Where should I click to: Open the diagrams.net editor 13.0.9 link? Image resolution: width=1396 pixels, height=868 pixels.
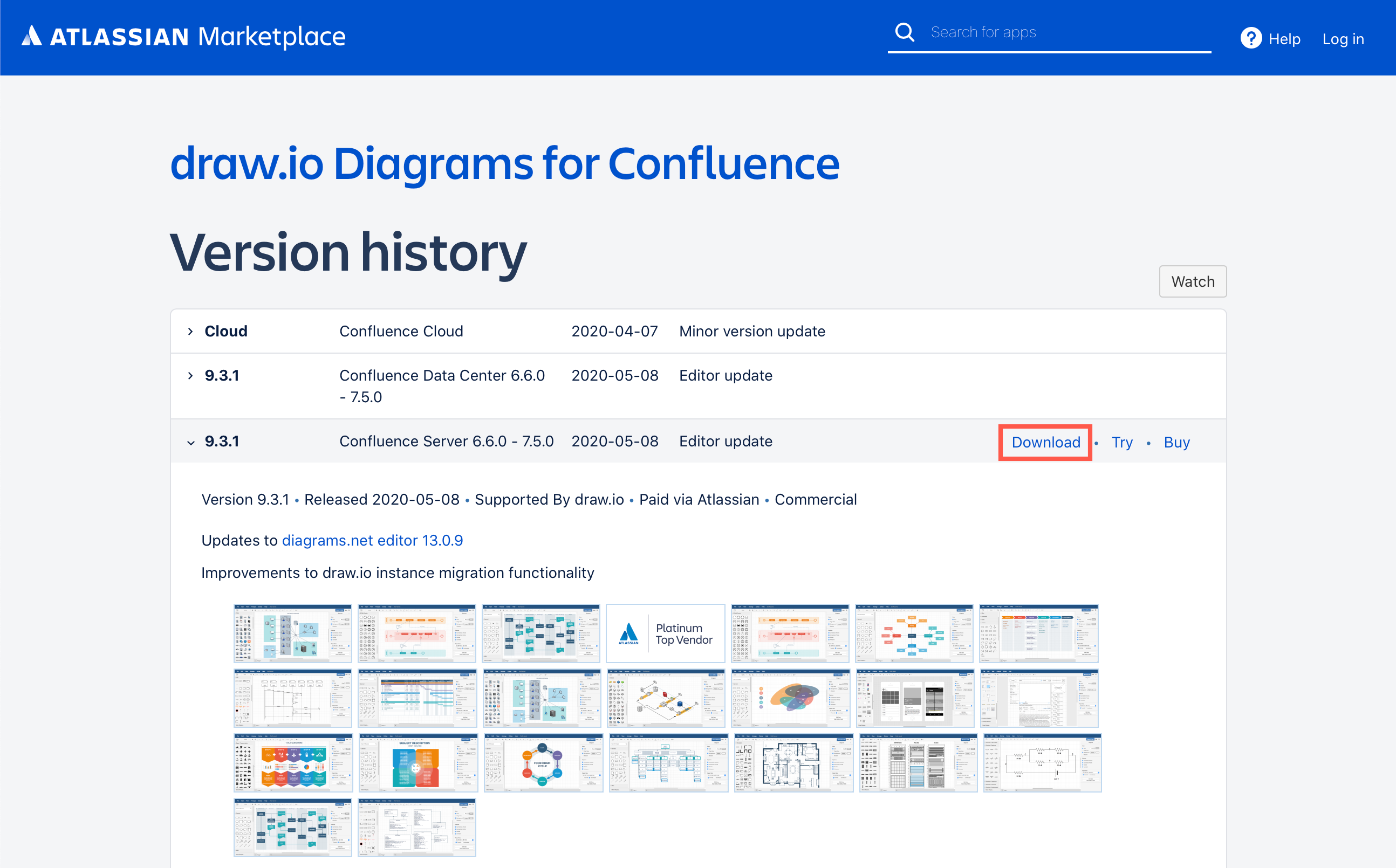click(372, 540)
